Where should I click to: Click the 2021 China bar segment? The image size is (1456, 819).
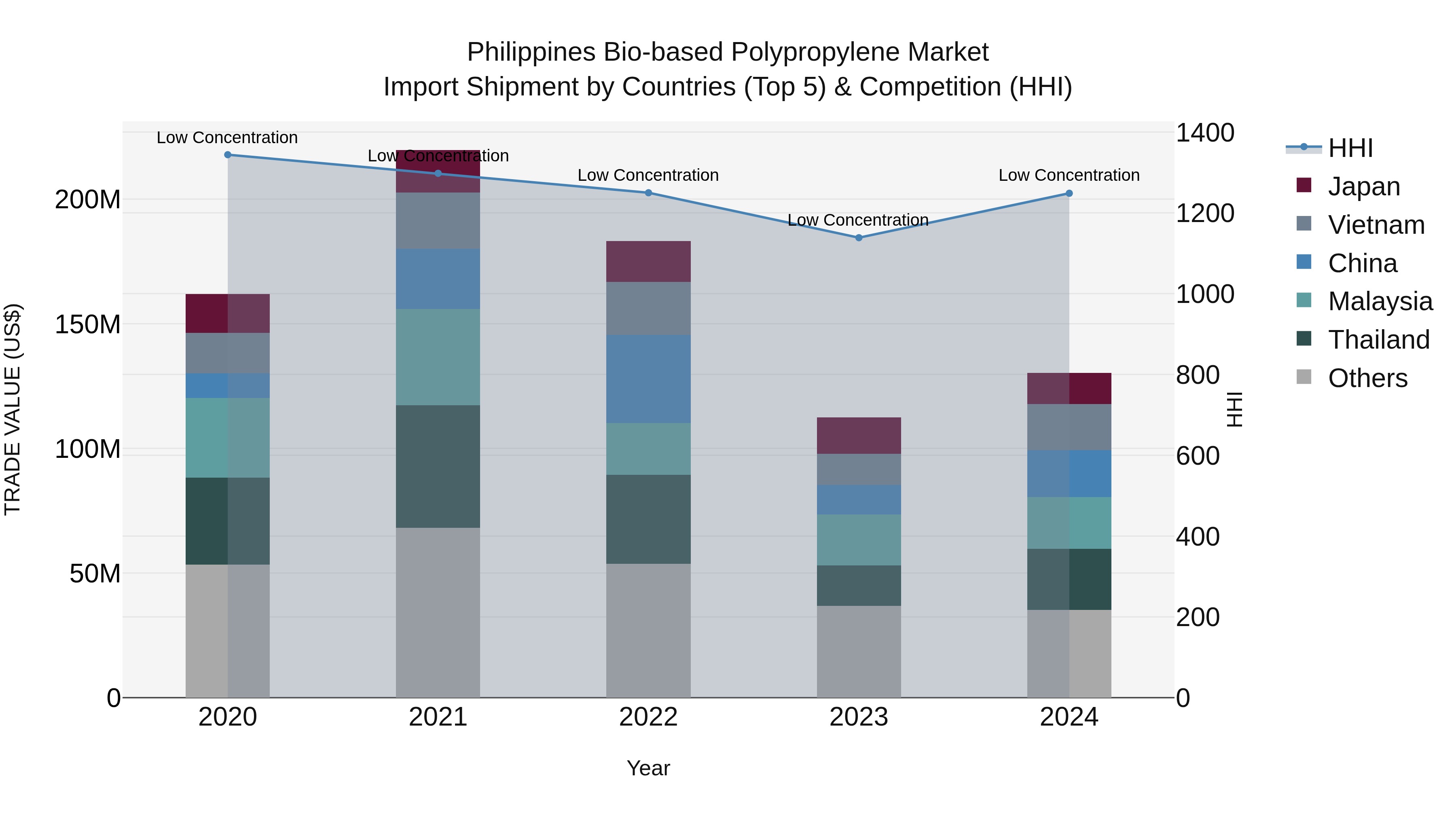pyautogui.click(x=438, y=279)
